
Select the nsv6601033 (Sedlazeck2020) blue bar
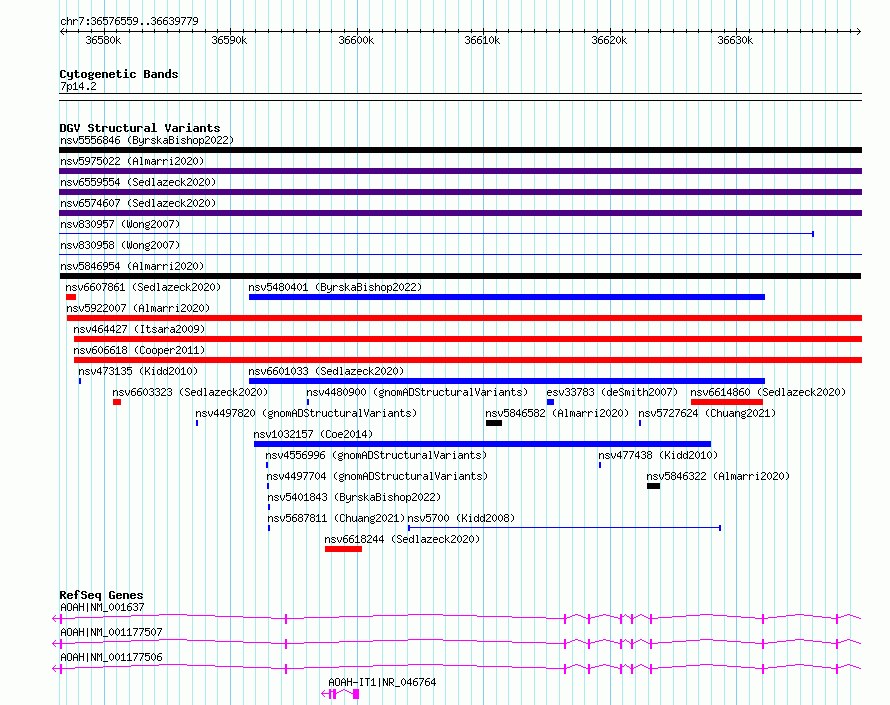coord(507,381)
